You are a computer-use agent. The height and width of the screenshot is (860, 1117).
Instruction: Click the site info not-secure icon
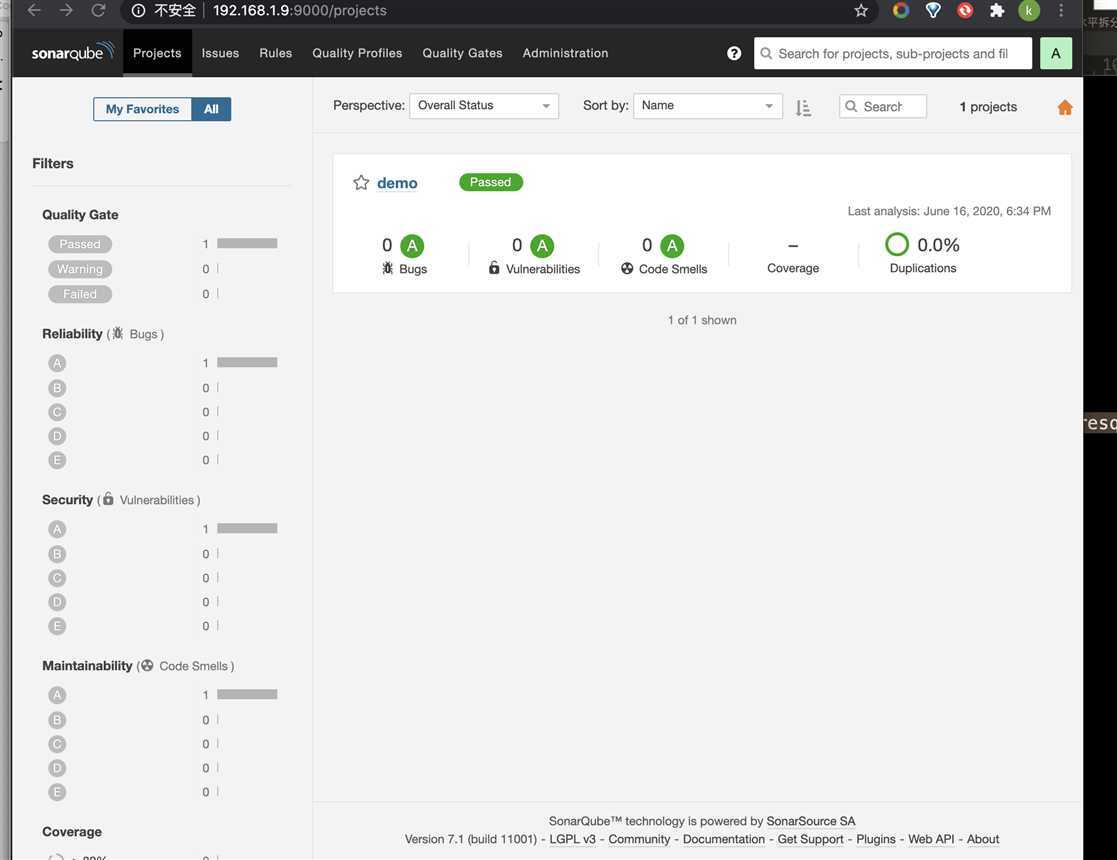(x=138, y=10)
